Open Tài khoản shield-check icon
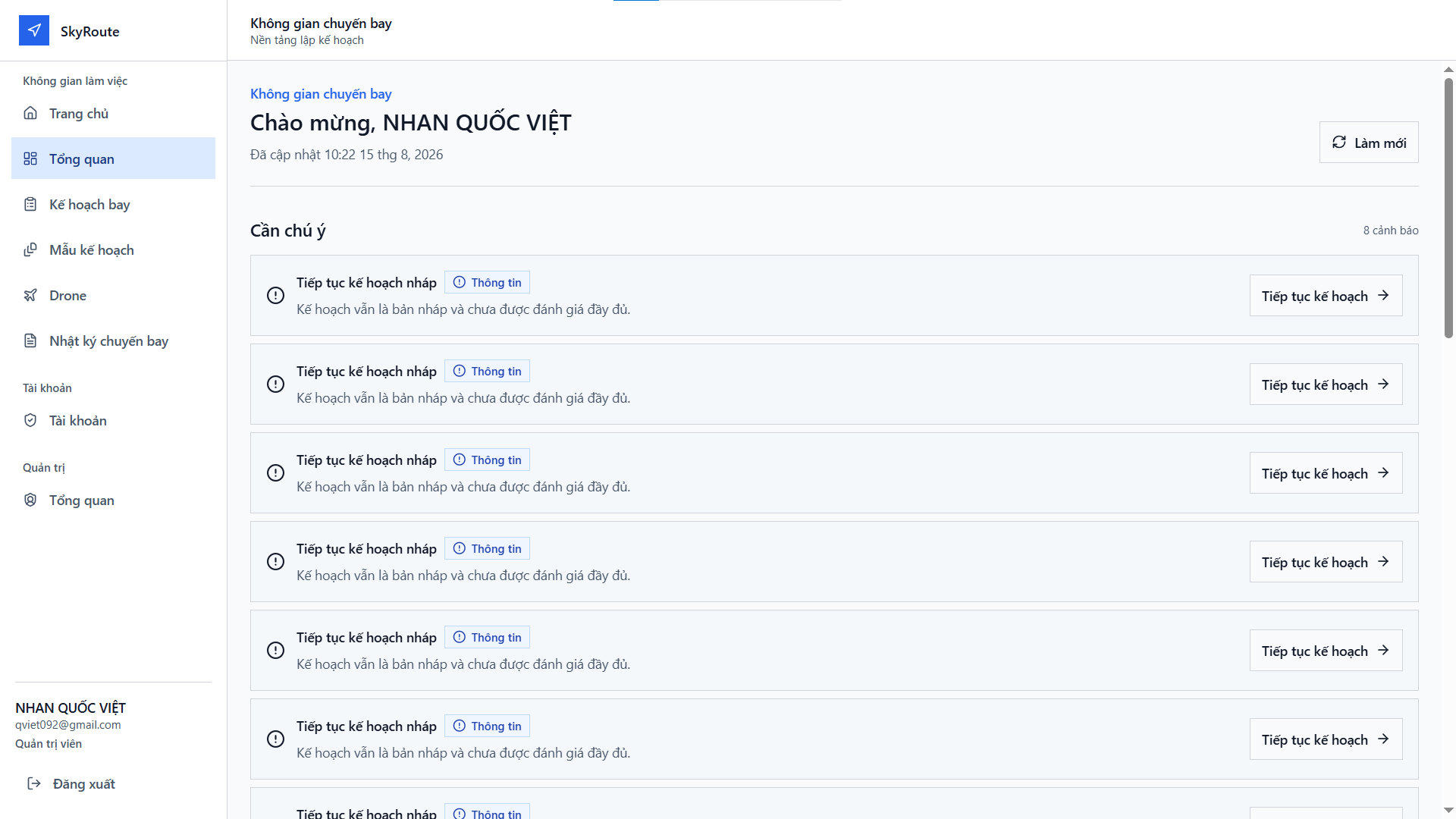 [x=30, y=420]
